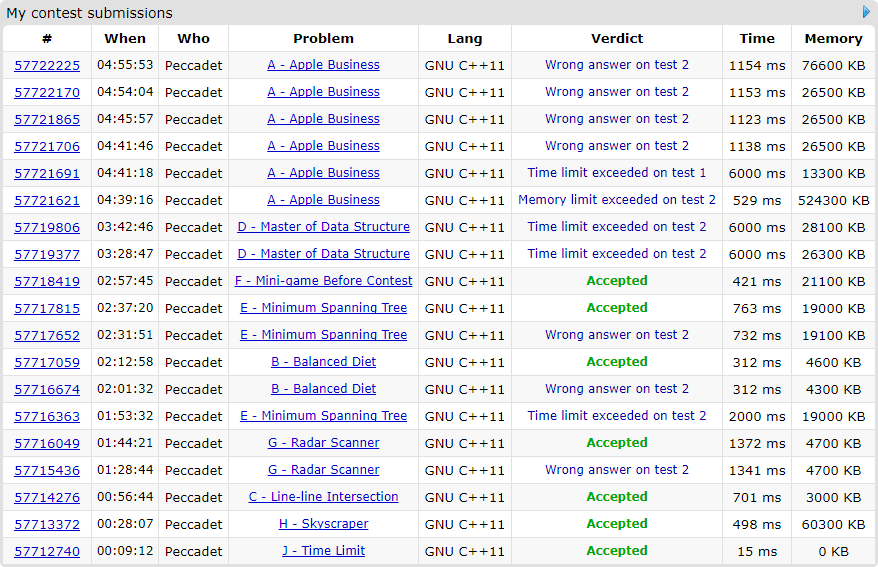Open G - Radar Scanner at 01:44:21
Screen dimensions: 878x567
tap(323, 443)
